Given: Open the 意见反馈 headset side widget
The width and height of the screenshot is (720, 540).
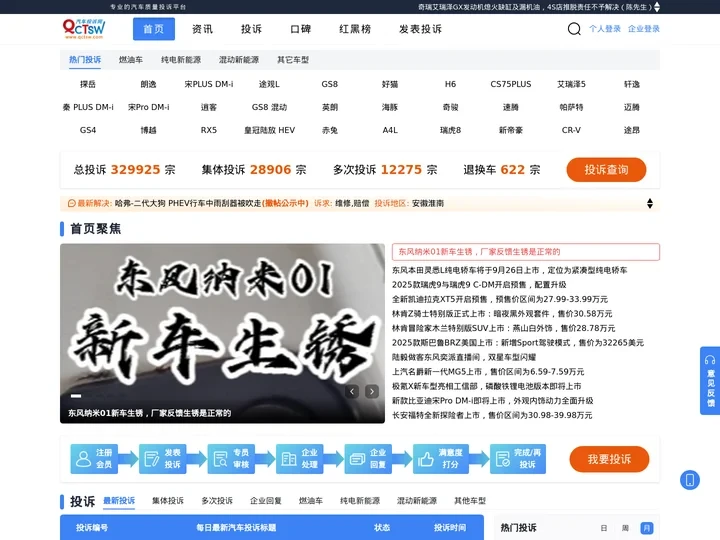Looking at the screenshot, I should [710, 381].
